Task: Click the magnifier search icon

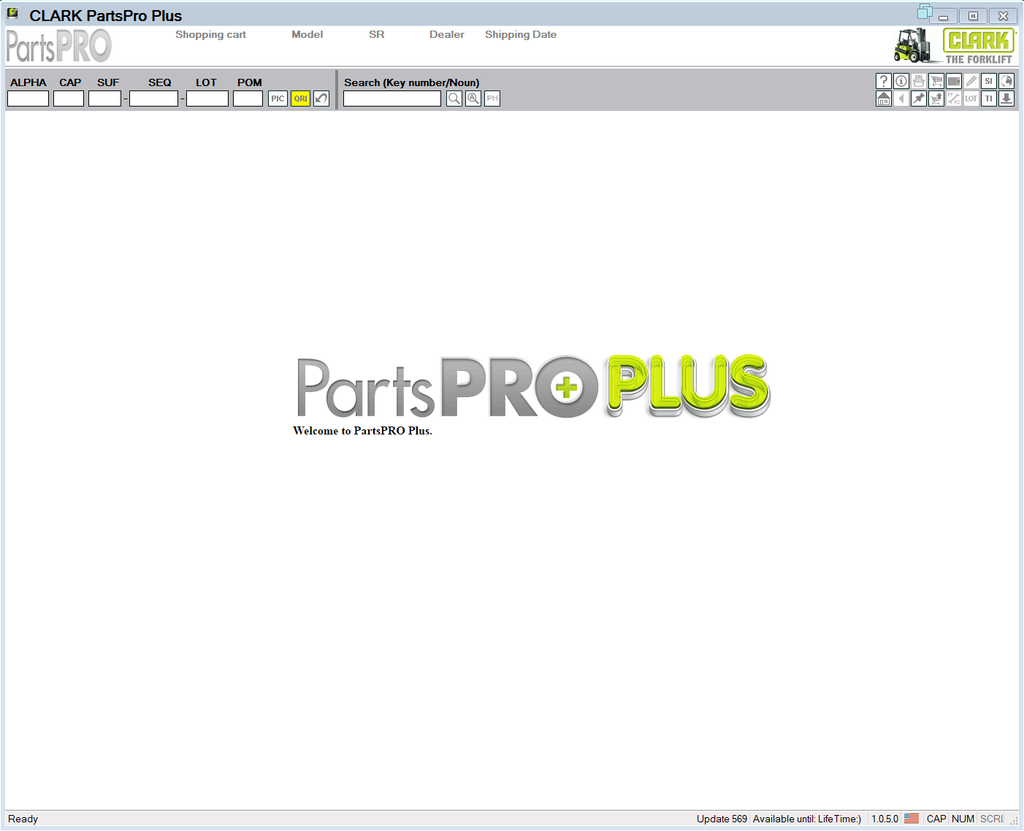Action: [x=454, y=98]
